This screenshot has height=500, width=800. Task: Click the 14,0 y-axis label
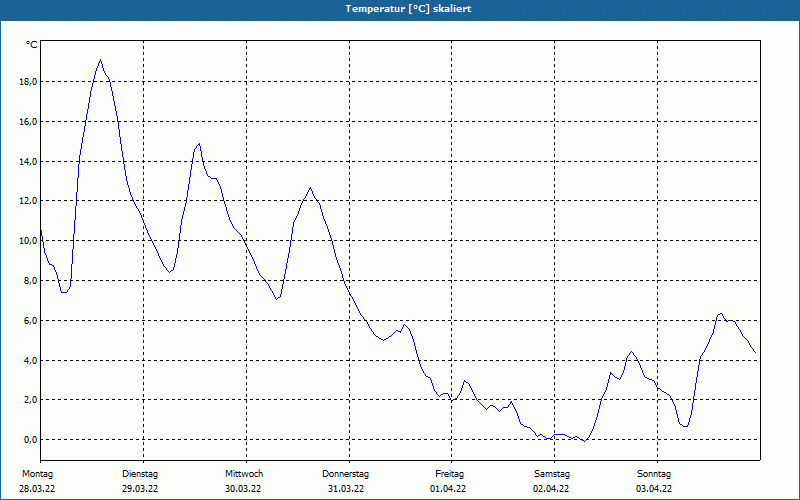coord(28,161)
